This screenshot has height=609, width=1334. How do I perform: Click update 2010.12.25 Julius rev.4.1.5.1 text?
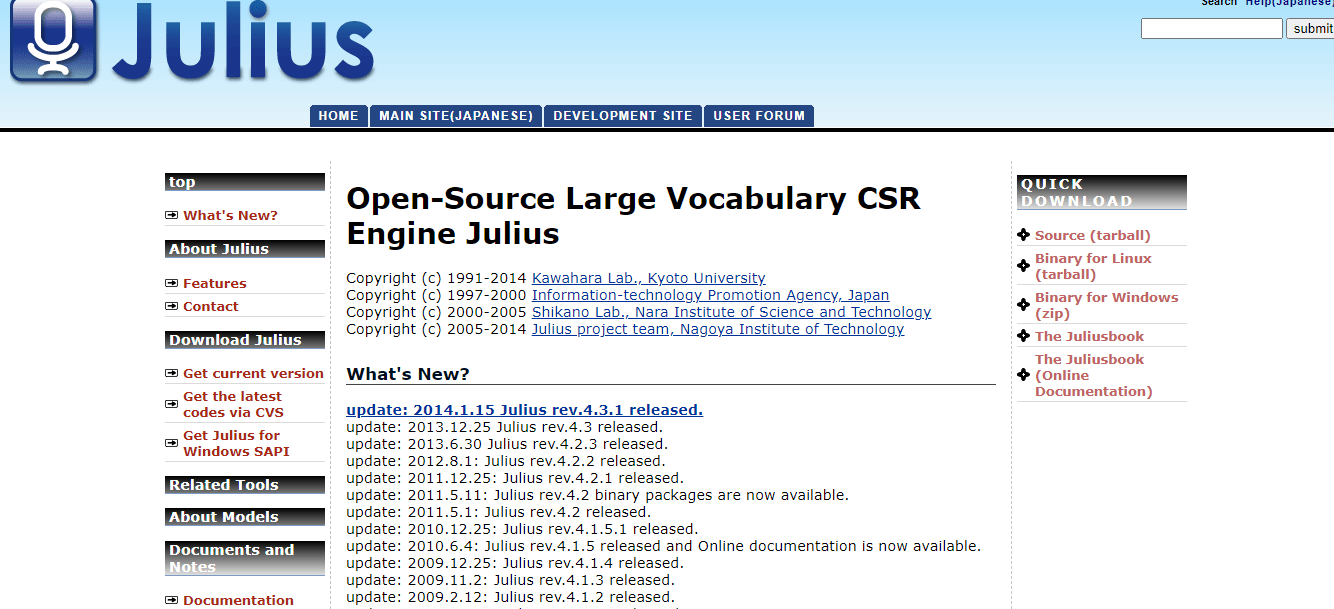(x=522, y=529)
